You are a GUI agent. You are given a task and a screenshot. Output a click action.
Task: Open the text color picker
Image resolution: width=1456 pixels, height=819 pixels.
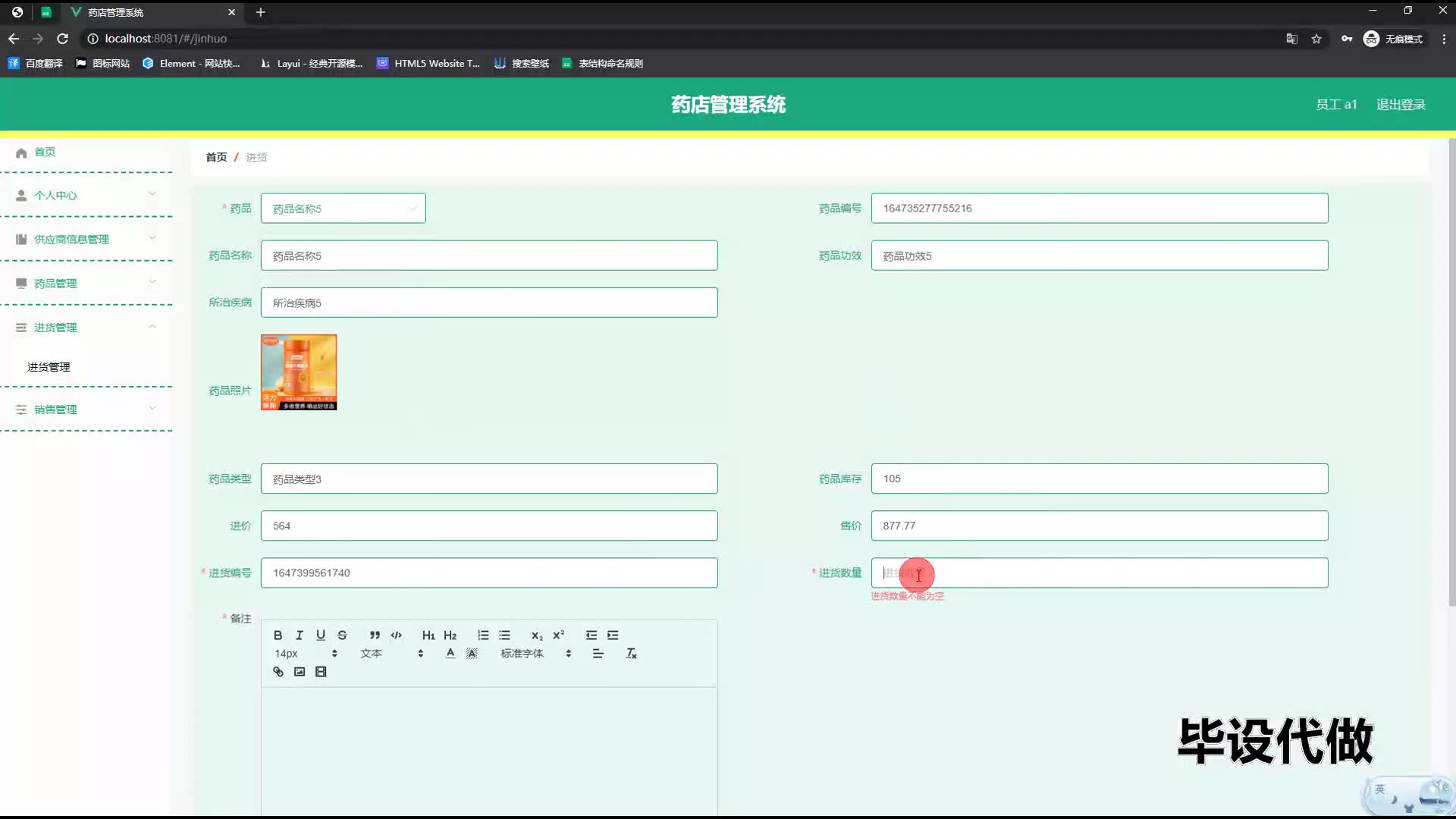pos(450,654)
